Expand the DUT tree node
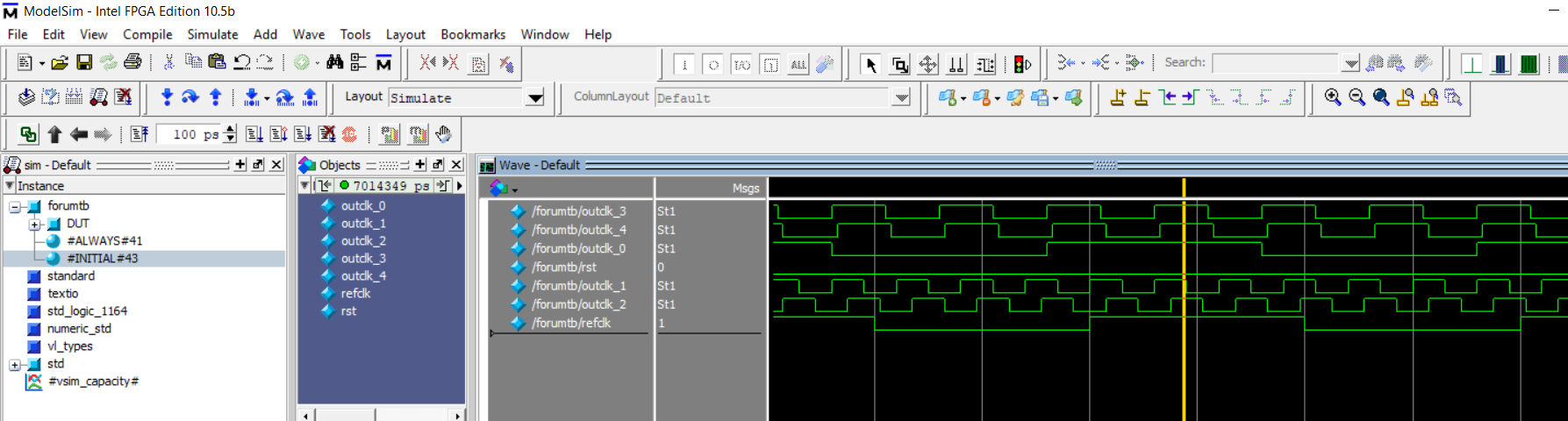The height and width of the screenshot is (421, 1568). coord(34,225)
